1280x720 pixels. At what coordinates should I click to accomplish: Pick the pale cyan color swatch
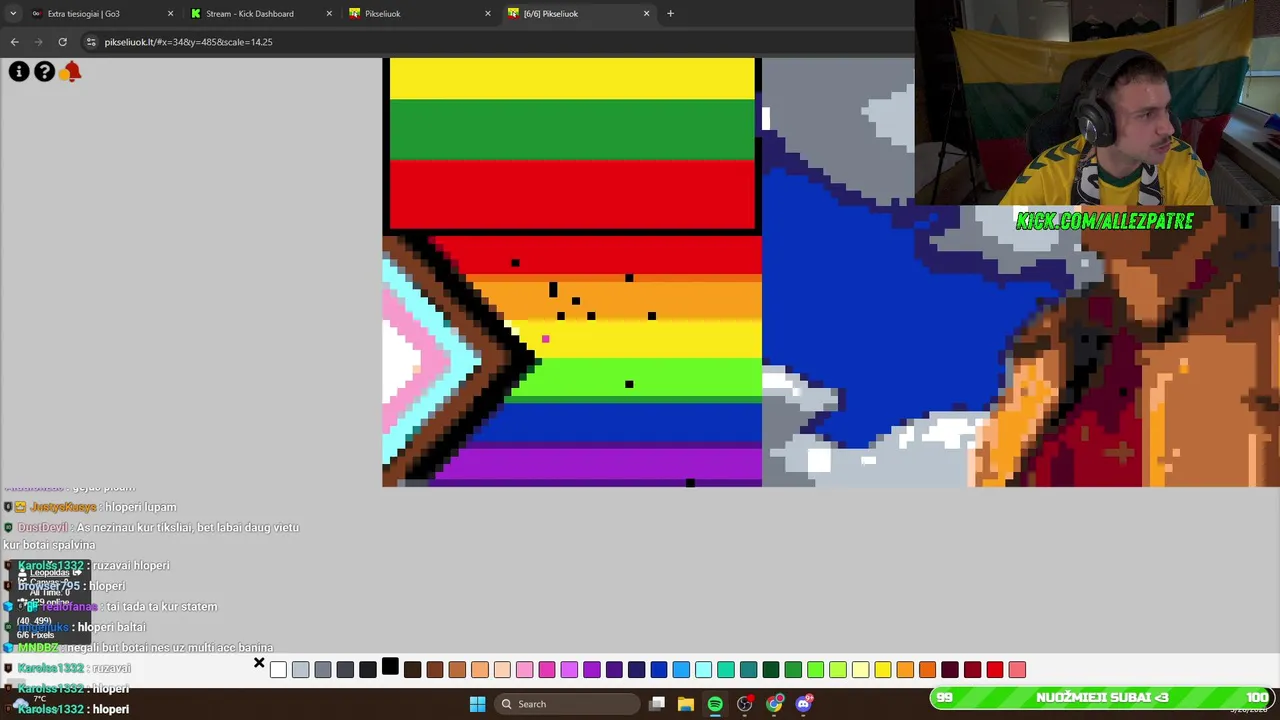pos(703,669)
